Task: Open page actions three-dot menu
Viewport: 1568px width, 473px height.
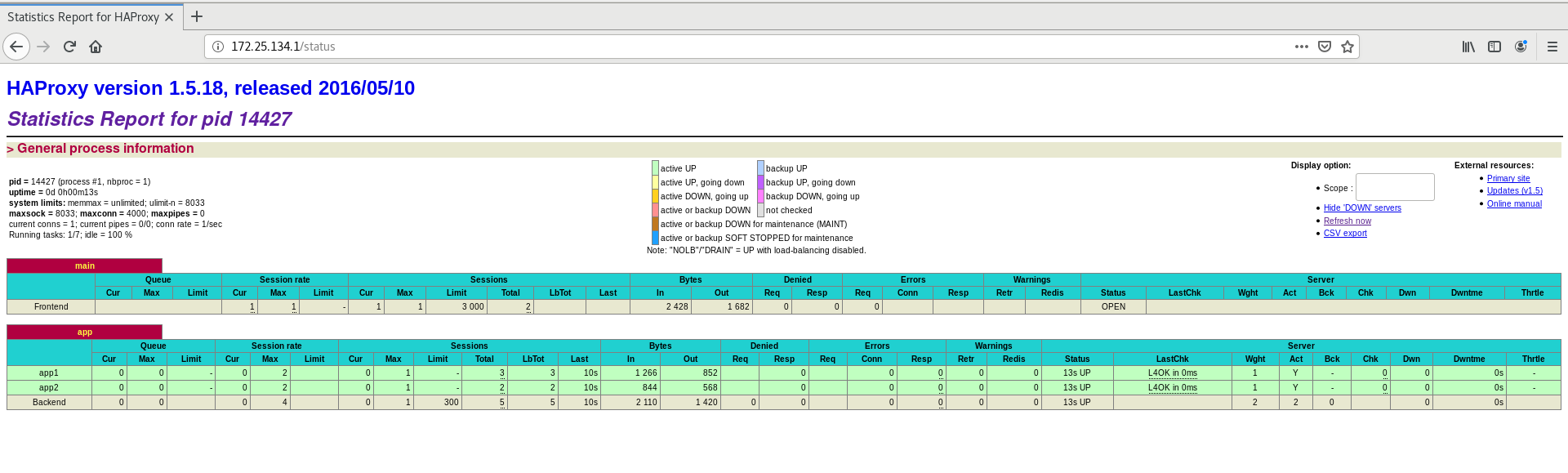Action: [x=1302, y=47]
